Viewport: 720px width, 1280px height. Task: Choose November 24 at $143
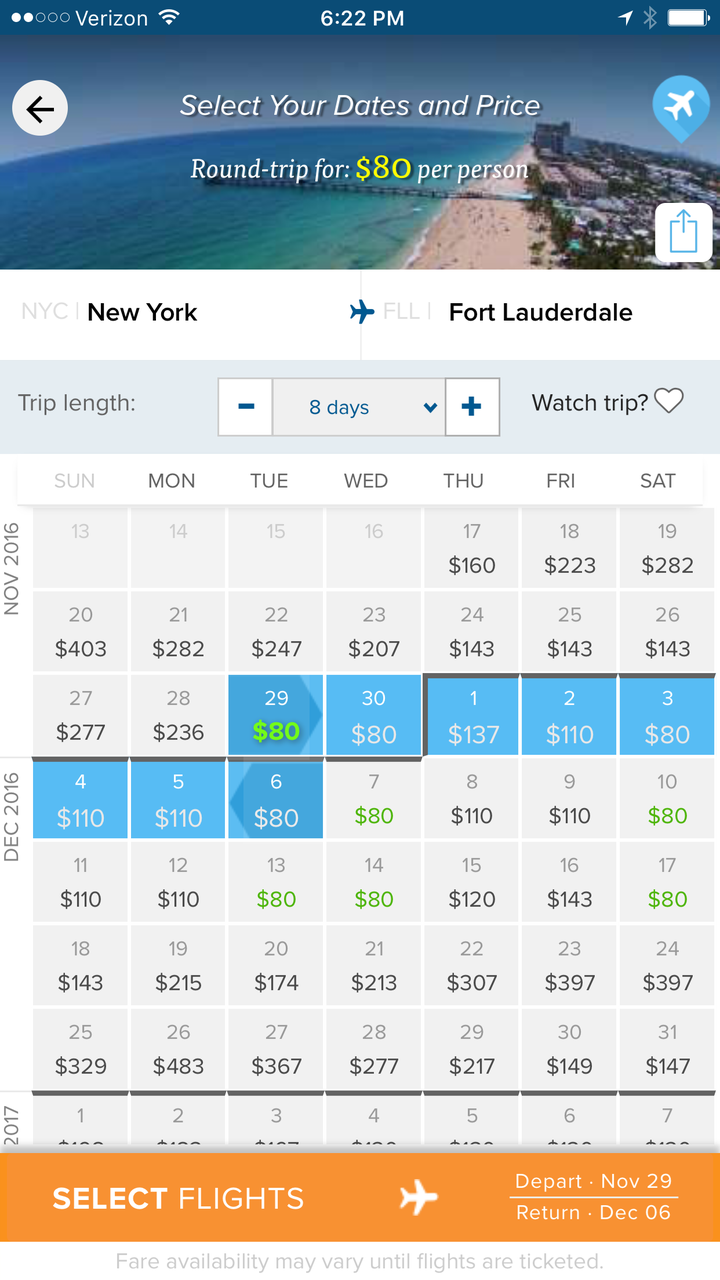pos(472,632)
